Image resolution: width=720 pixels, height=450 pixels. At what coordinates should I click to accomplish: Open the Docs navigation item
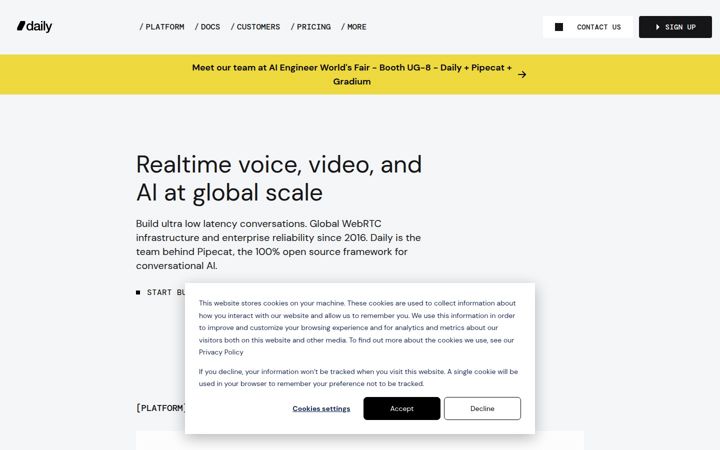tap(208, 27)
